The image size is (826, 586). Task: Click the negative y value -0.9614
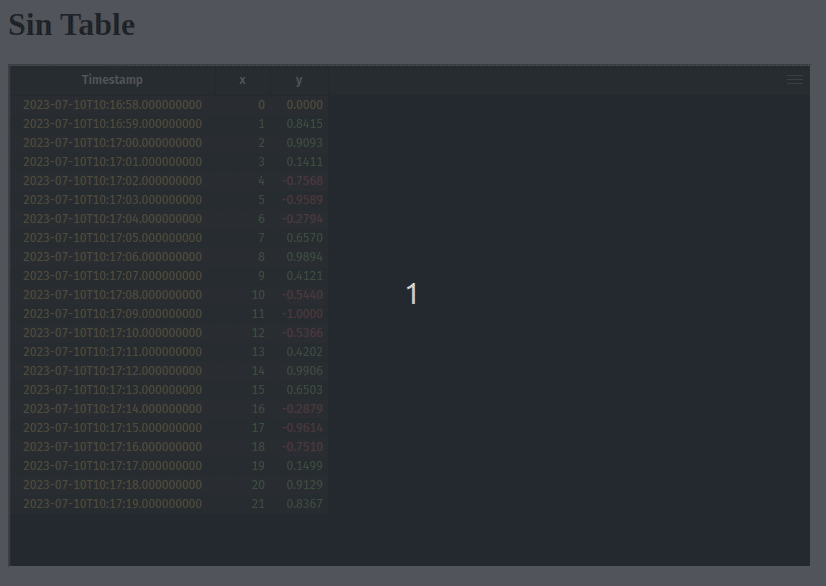click(304, 427)
